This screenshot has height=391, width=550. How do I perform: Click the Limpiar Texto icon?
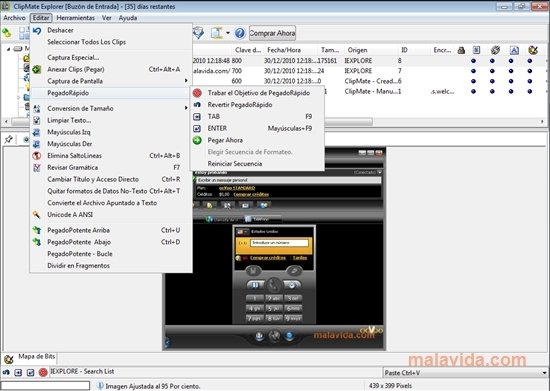tap(37, 120)
